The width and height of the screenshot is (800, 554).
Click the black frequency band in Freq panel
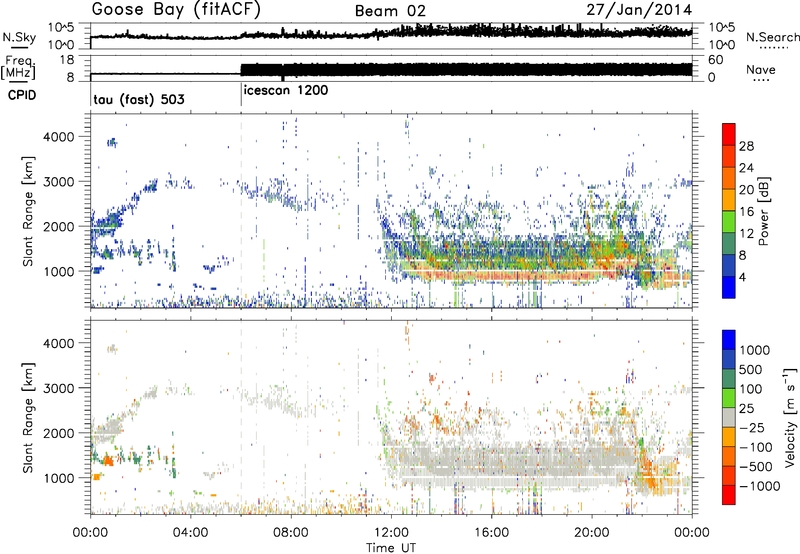(466, 70)
